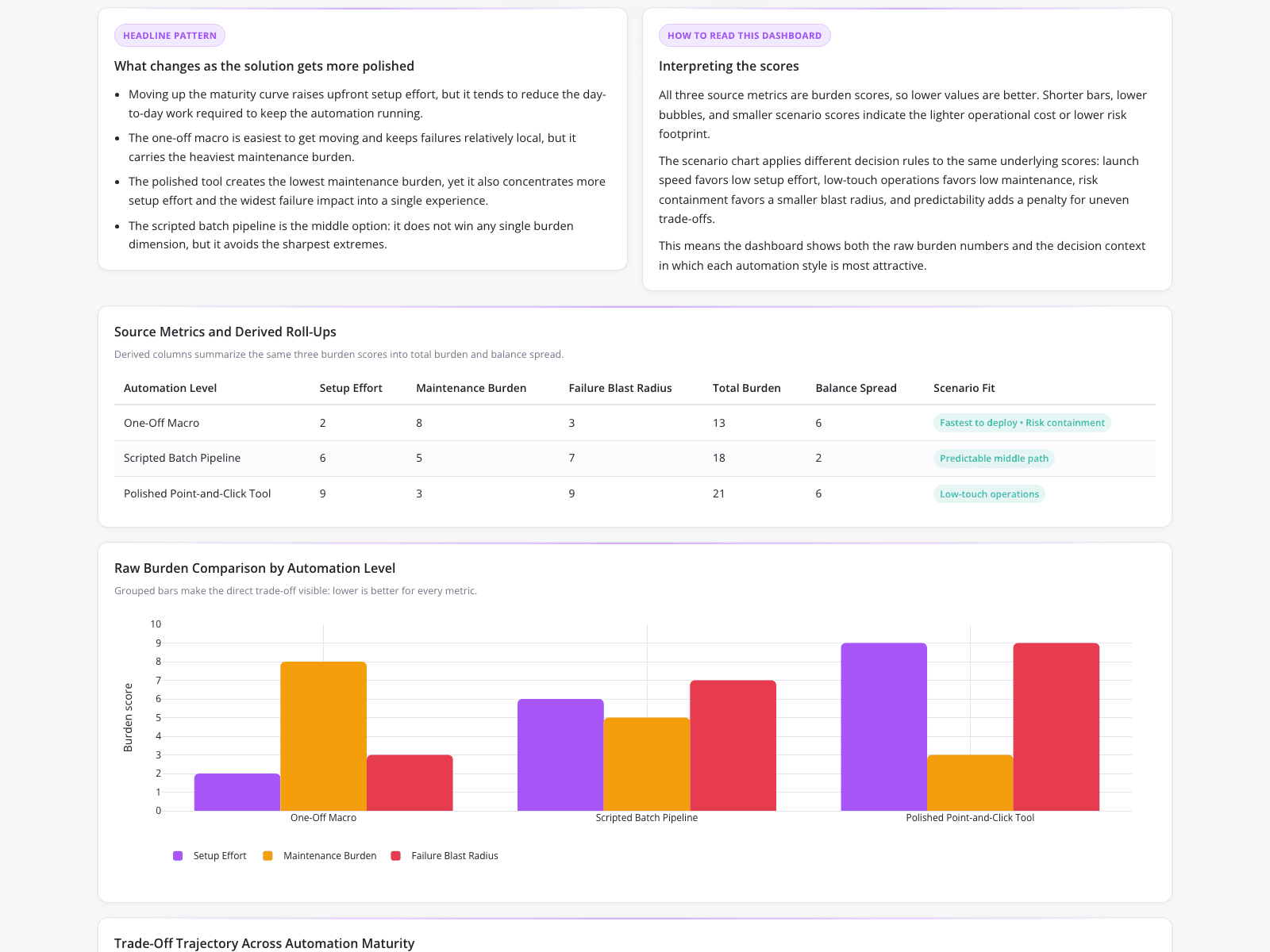
Task: Click the purple Setup Effort bar for Polished Tool
Action: tap(884, 727)
